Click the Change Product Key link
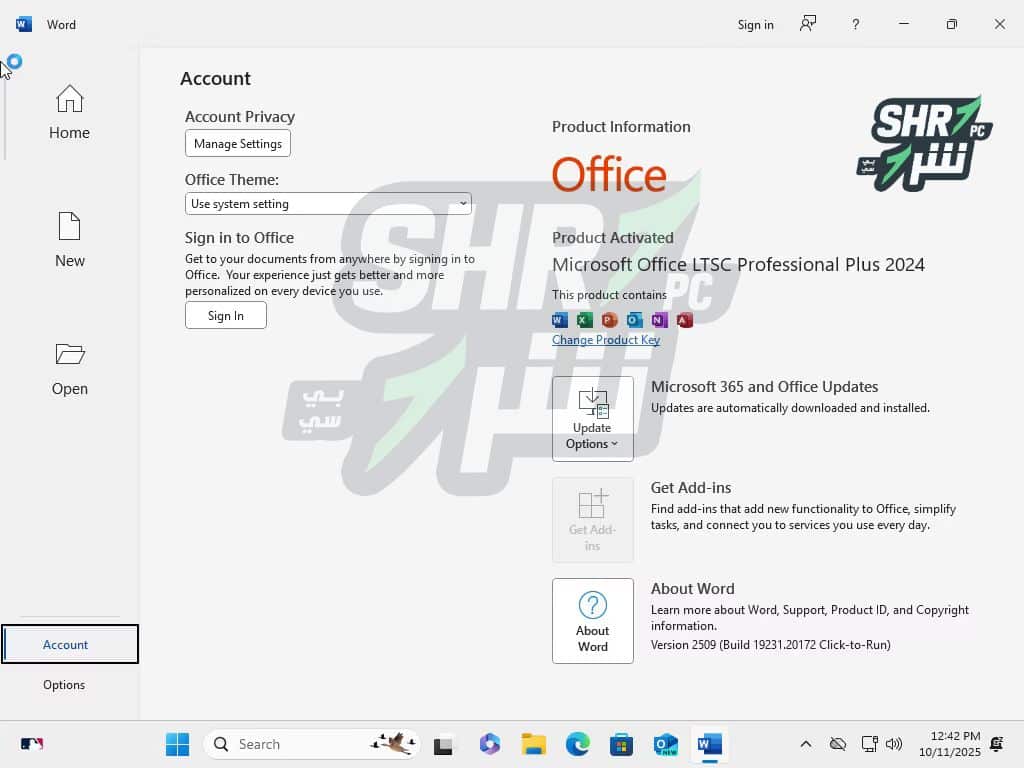This screenshot has width=1024, height=768. coord(606,340)
